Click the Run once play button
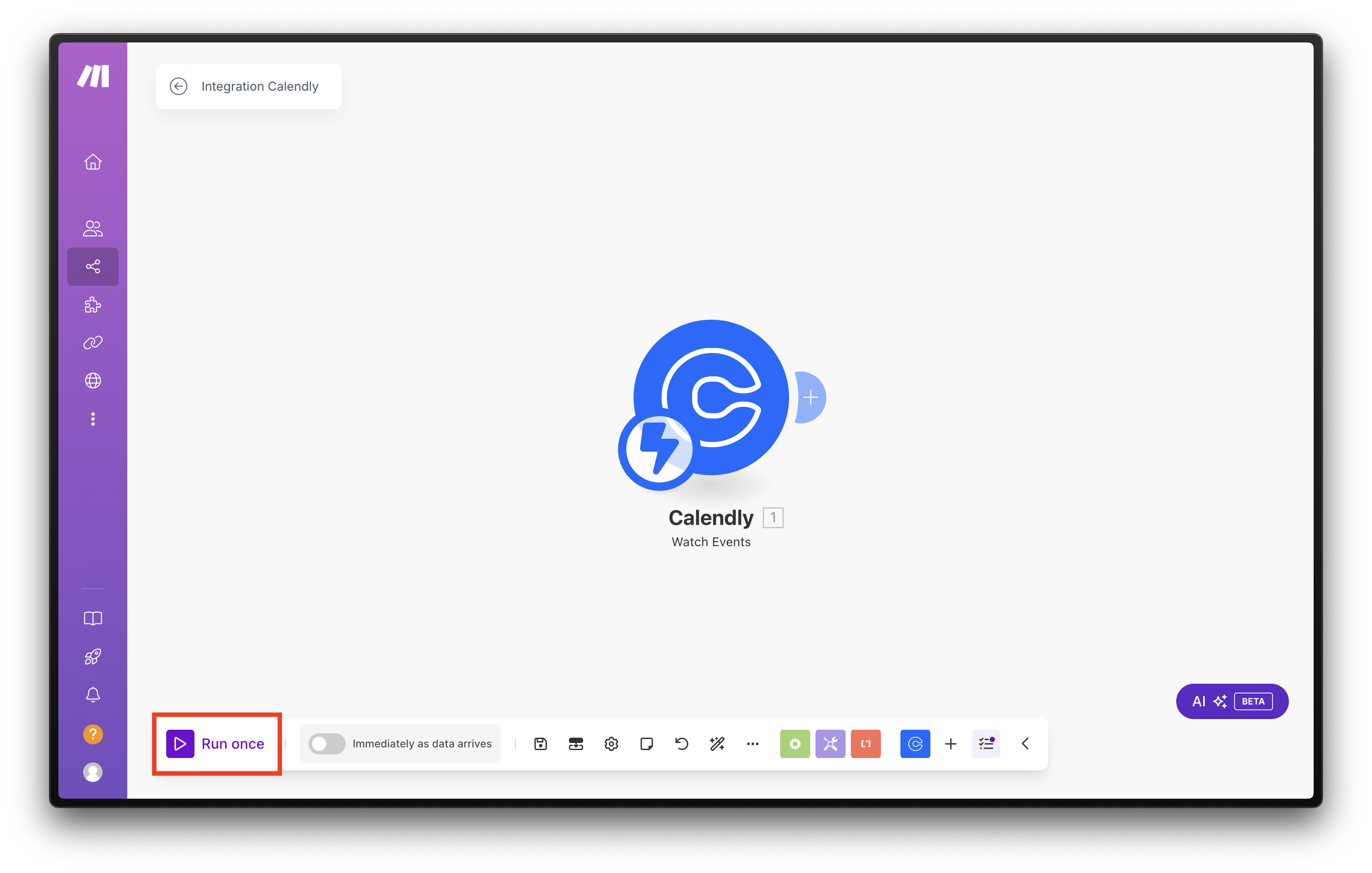Image resolution: width=1372 pixels, height=873 pixels. click(180, 743)
